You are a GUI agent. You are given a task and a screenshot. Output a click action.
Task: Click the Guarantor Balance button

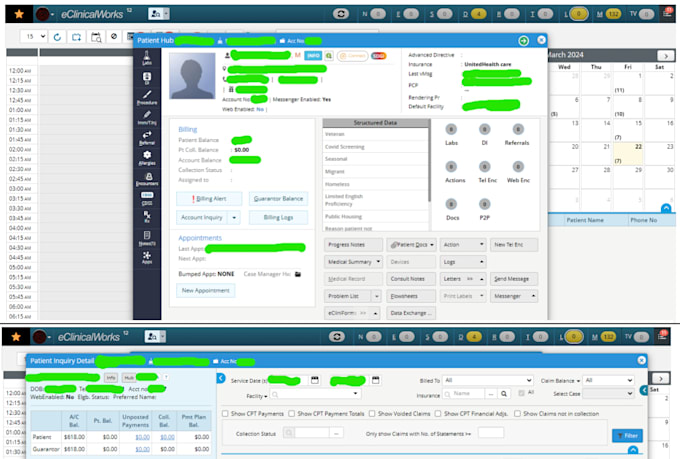[x=278, y=199]
